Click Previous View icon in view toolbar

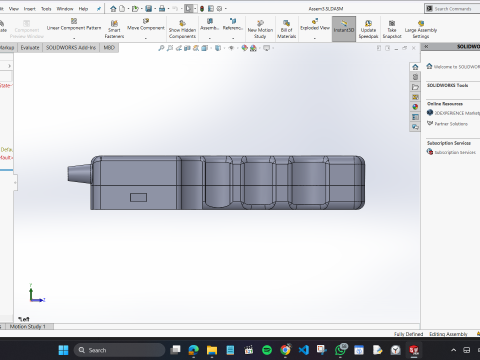pyautogui.click(x=179, y=48)
